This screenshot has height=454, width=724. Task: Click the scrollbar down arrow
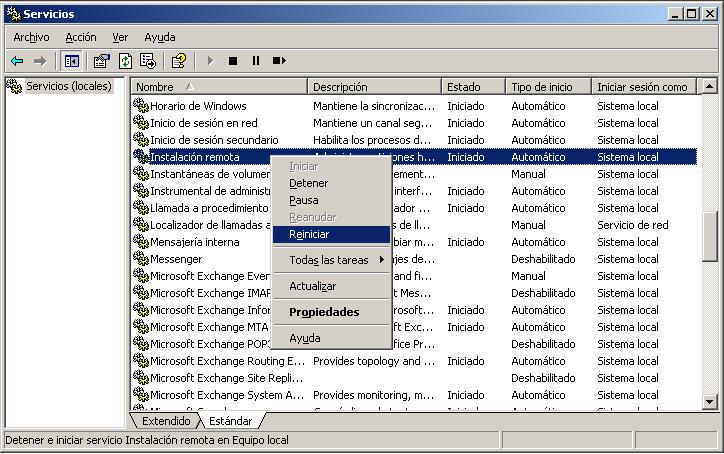[709, 401]
